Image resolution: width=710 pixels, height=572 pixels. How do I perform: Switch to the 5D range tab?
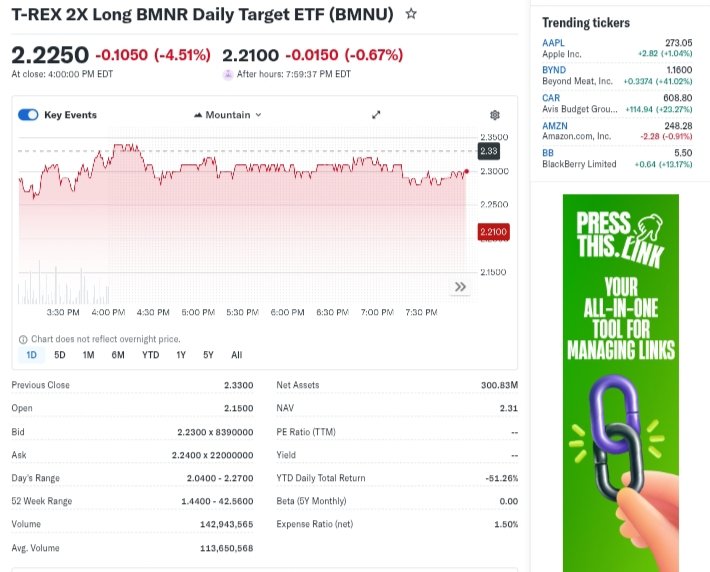tap(60, 355)
